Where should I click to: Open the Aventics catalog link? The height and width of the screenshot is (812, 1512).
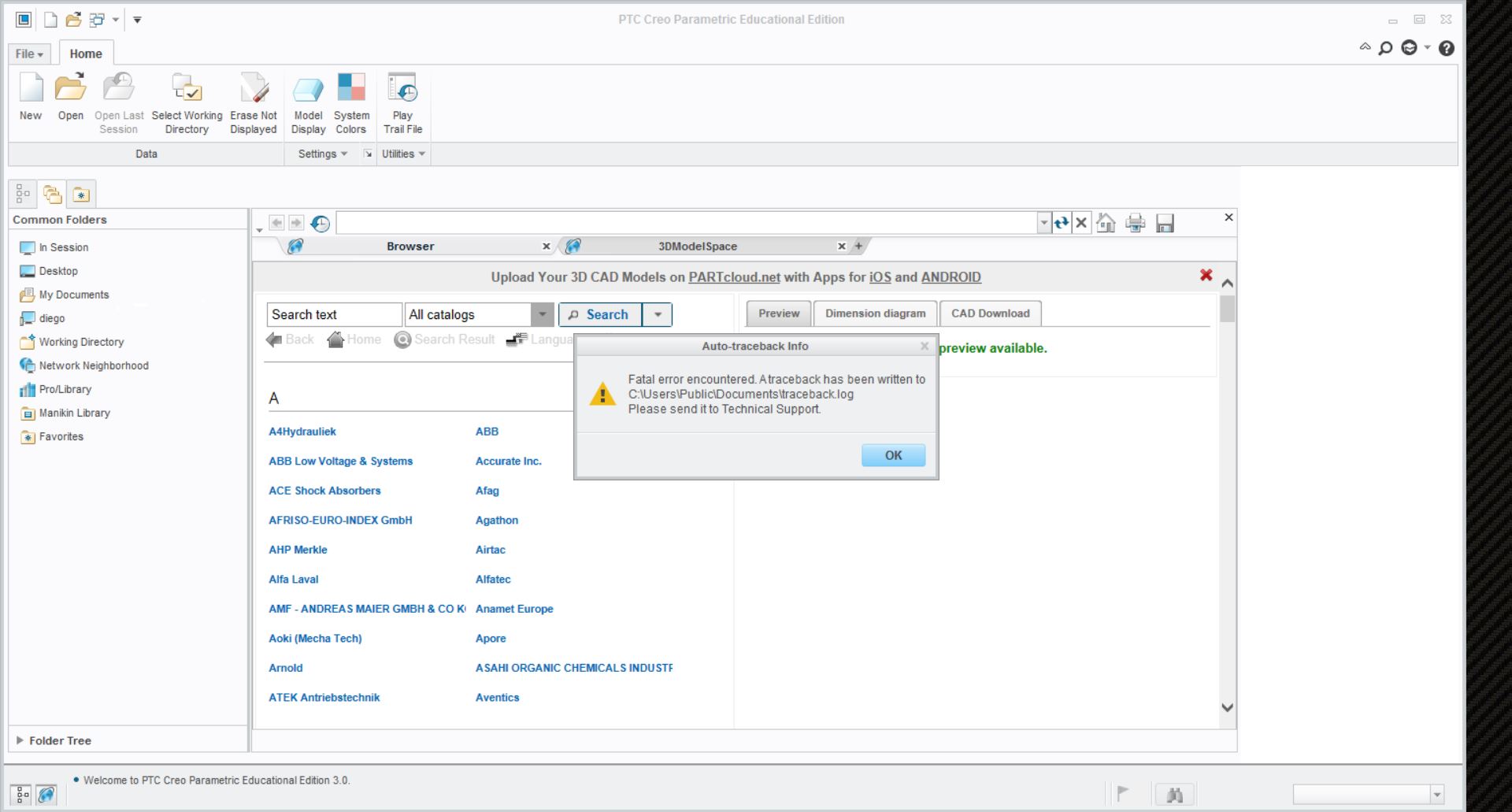[x=498, y=698]
